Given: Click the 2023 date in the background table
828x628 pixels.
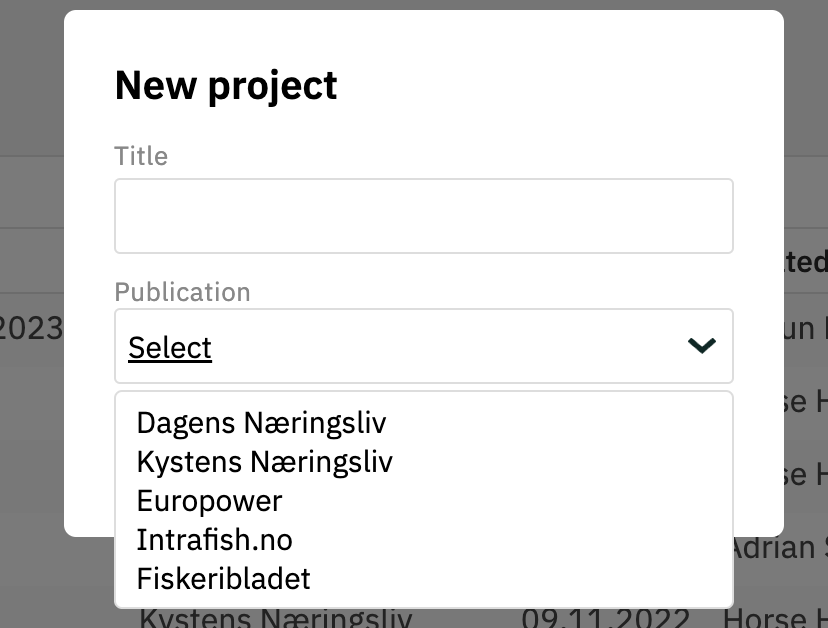Looking at the screenshot, I should 30,327.
